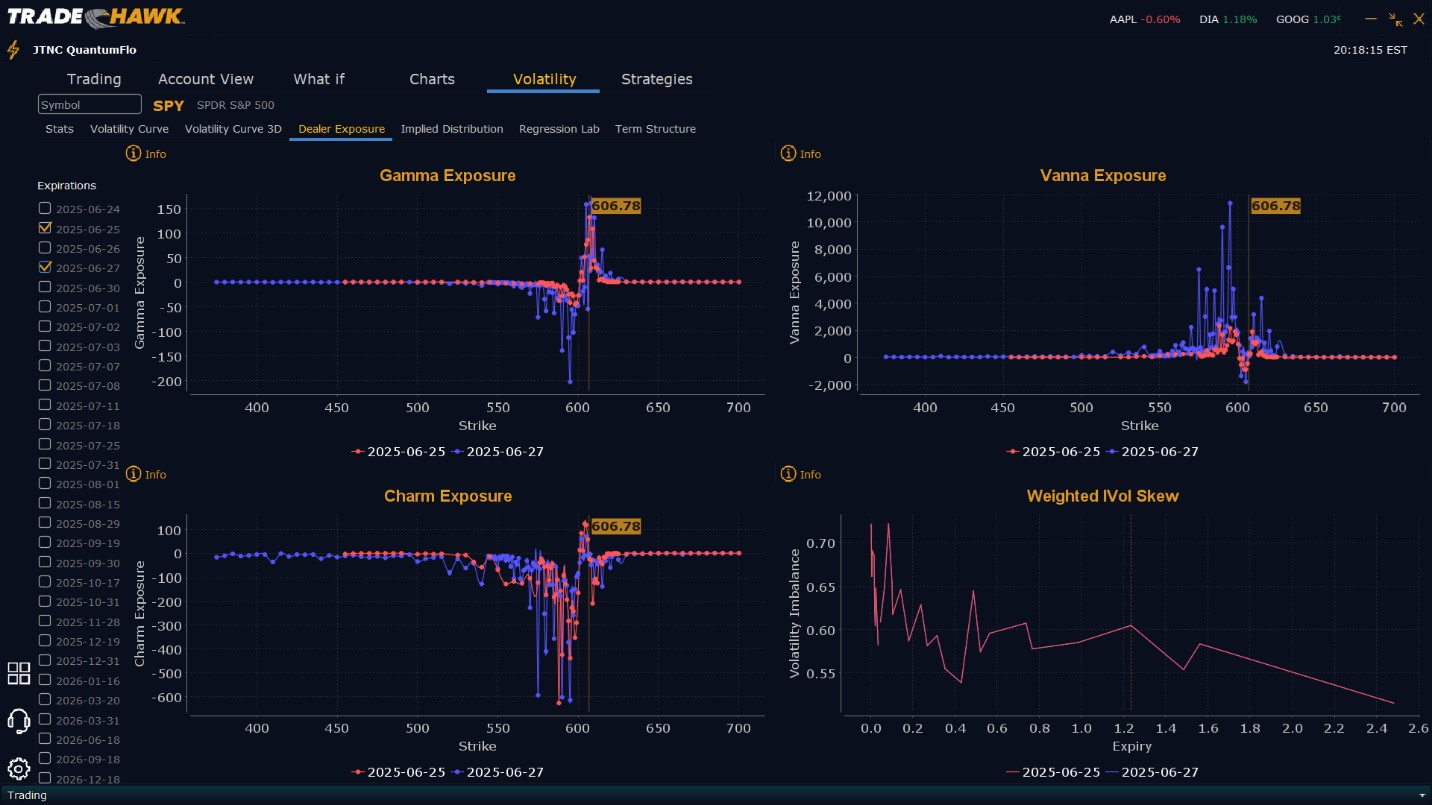The image size is (1432, 805).
Task: Check the 2025-08-15 expiration
Action: pyautogui.click(x=44, y=503)
